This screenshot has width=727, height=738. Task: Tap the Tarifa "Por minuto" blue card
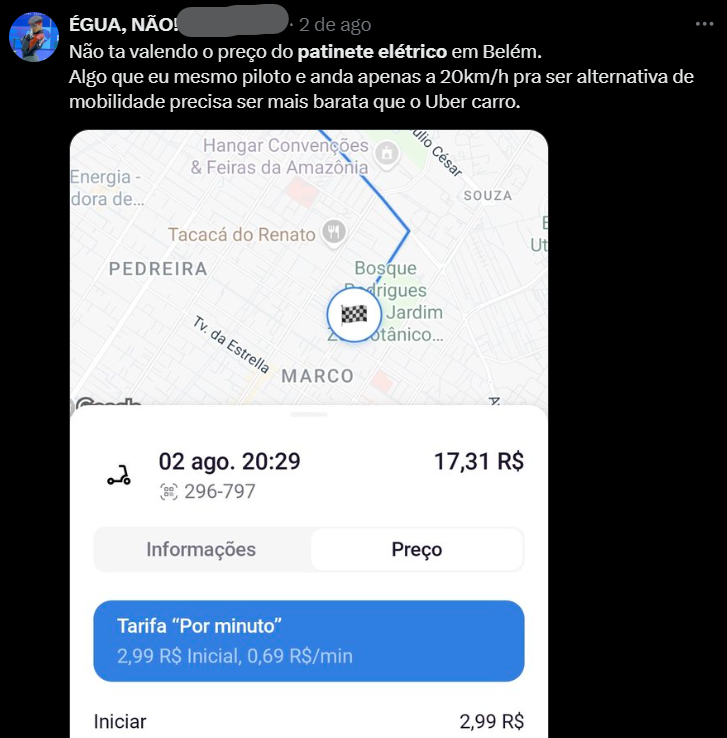[309, 641]
